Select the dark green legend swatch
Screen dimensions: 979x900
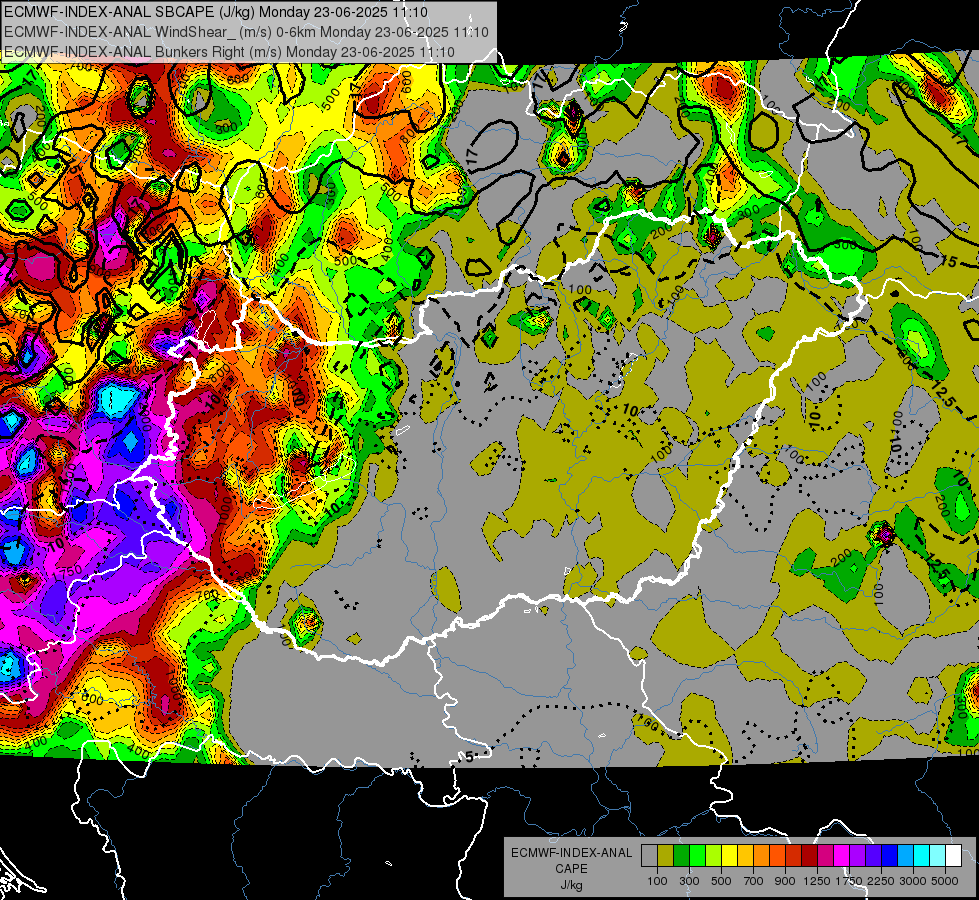coord(681,856)
